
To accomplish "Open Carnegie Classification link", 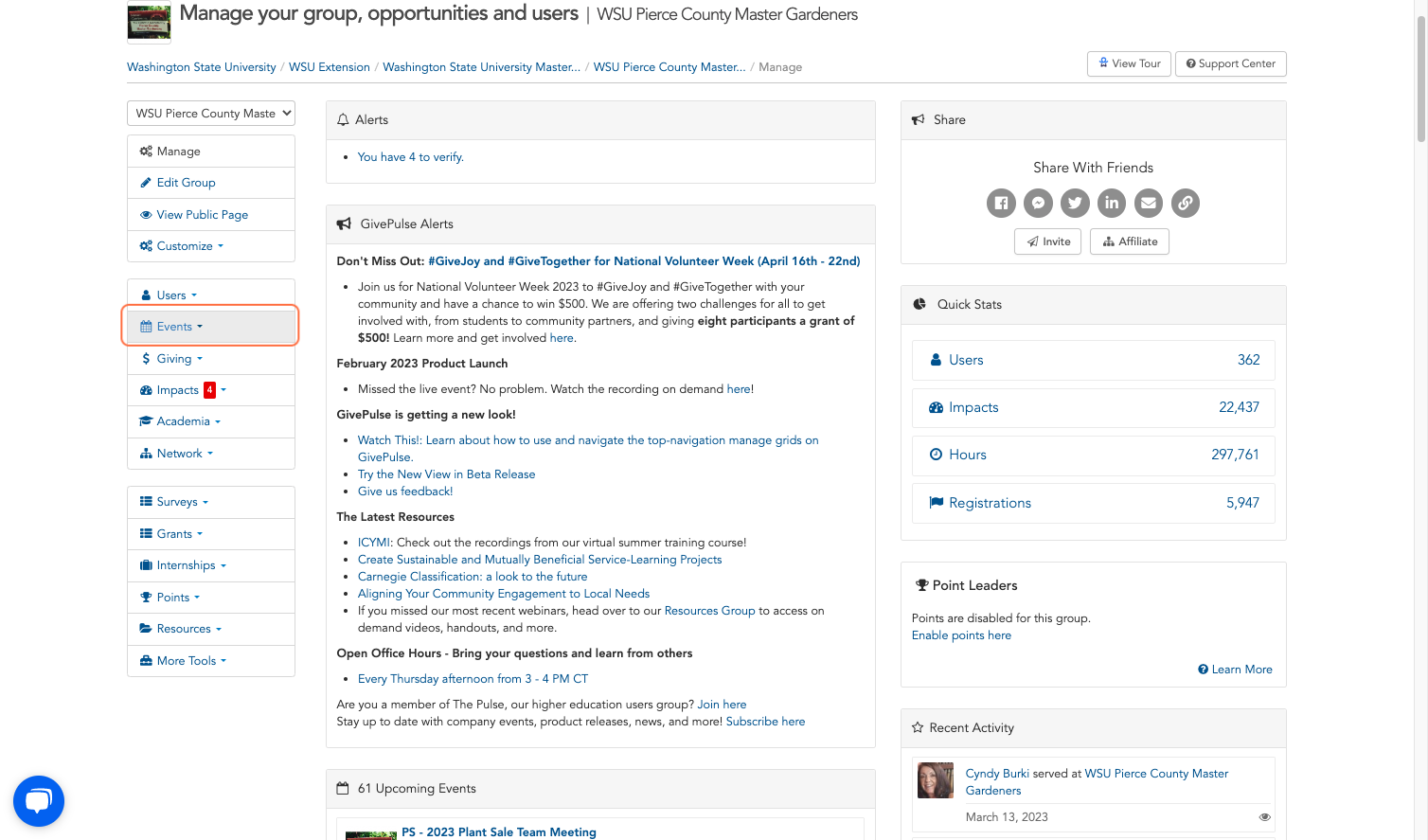I will pyautogui.click(x=473, y=577).
